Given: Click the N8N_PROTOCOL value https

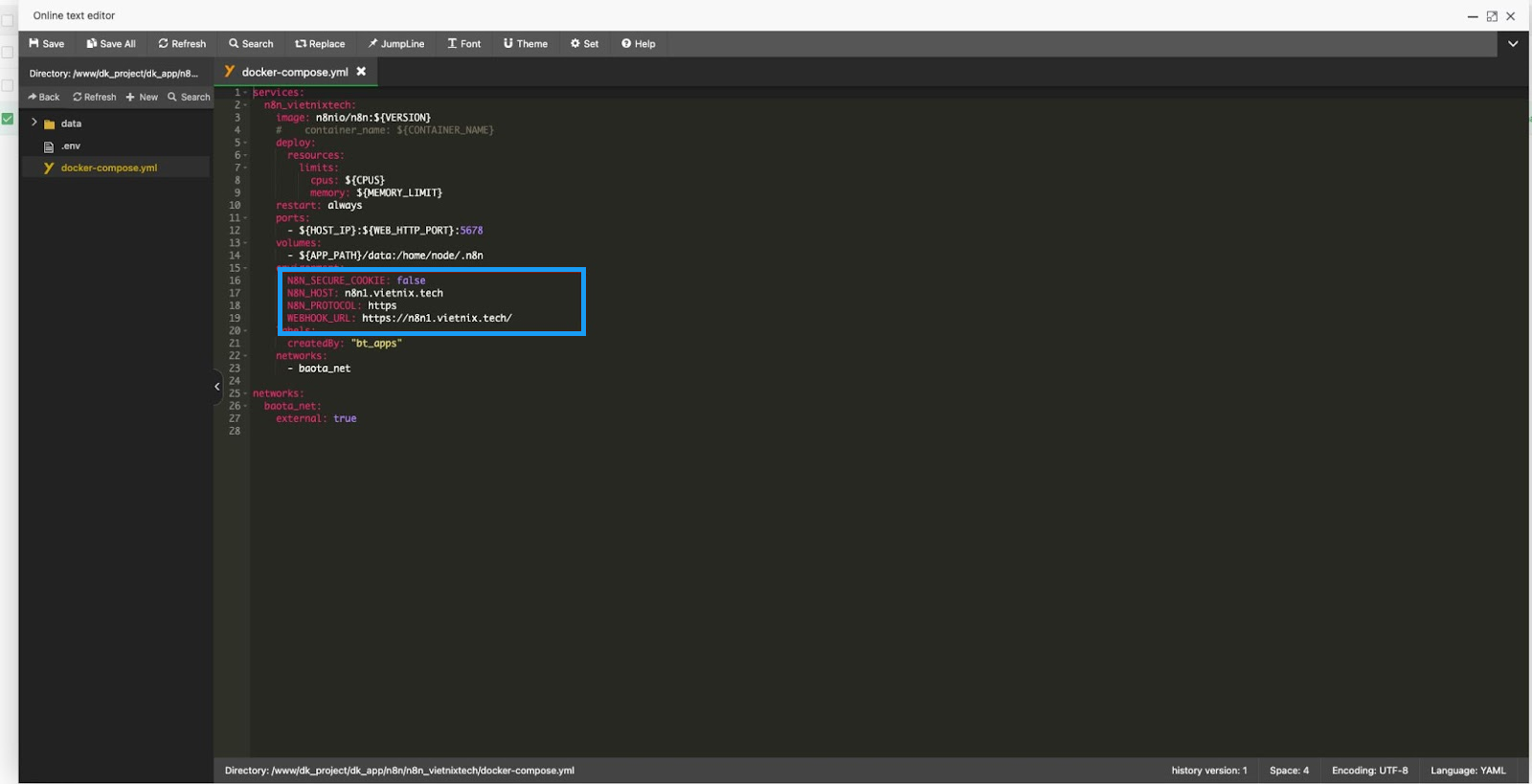Looking at the screenshot, I should point(382,305).
